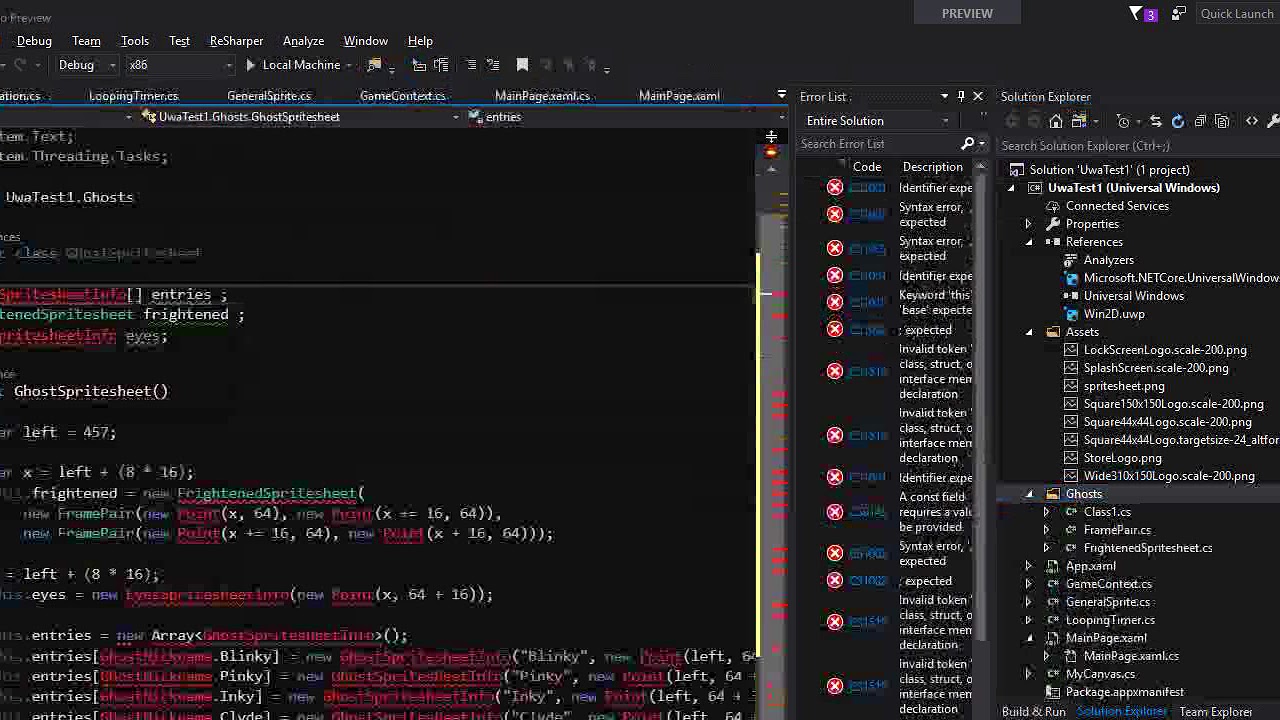The height and width of the screenshot is (720, 1280).
Task: Select Connected Services node
Action: (x=1117, y=206)
